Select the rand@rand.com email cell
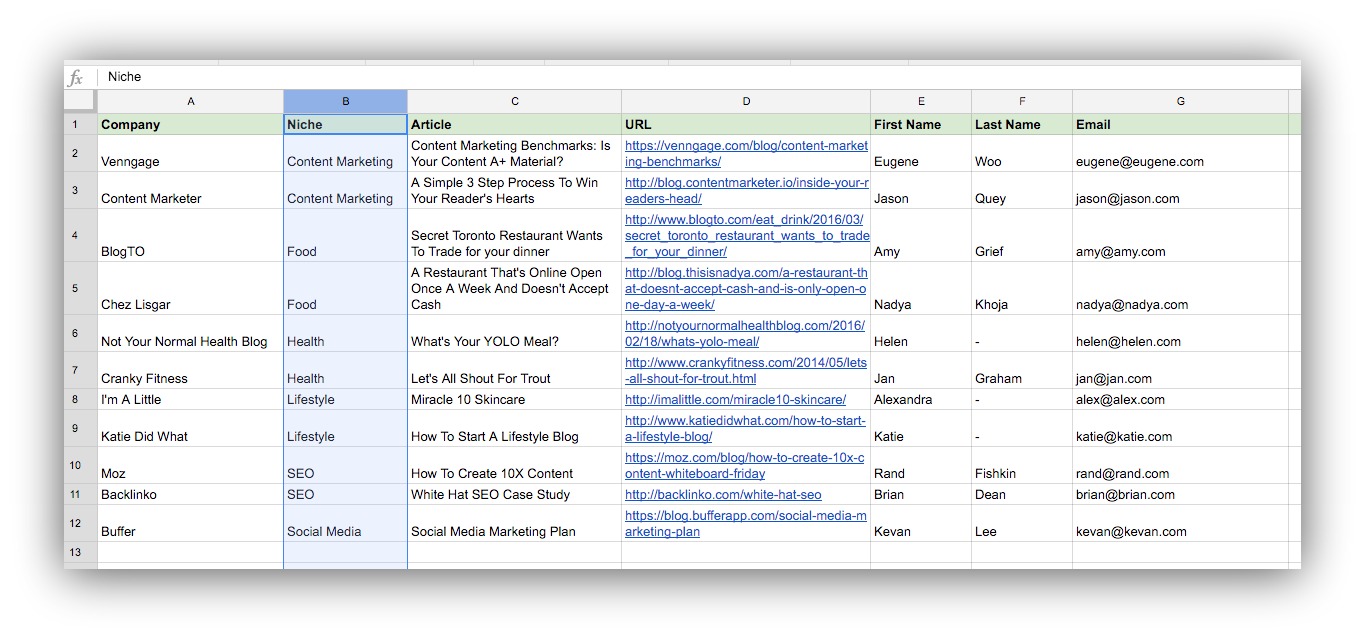 tap(1181, 466)
